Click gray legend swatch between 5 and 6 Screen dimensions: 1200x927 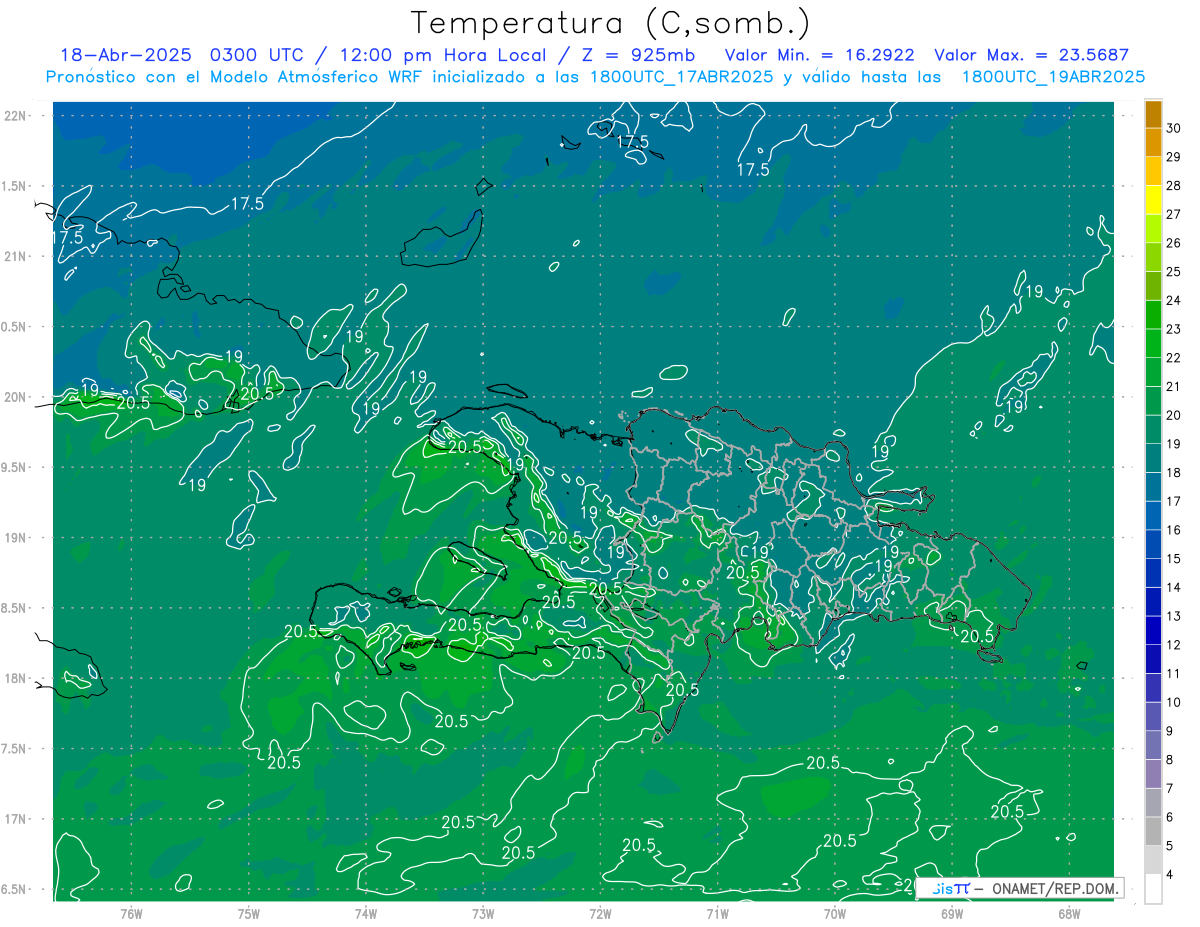[1153, 832]
